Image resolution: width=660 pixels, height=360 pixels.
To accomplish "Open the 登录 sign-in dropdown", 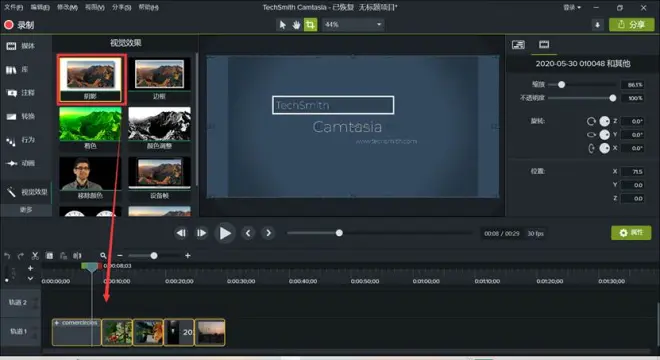I will point(572,7).
